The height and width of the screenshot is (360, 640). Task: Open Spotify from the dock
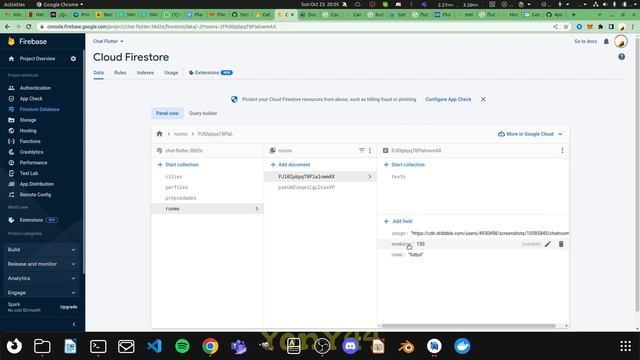point(182,346)
